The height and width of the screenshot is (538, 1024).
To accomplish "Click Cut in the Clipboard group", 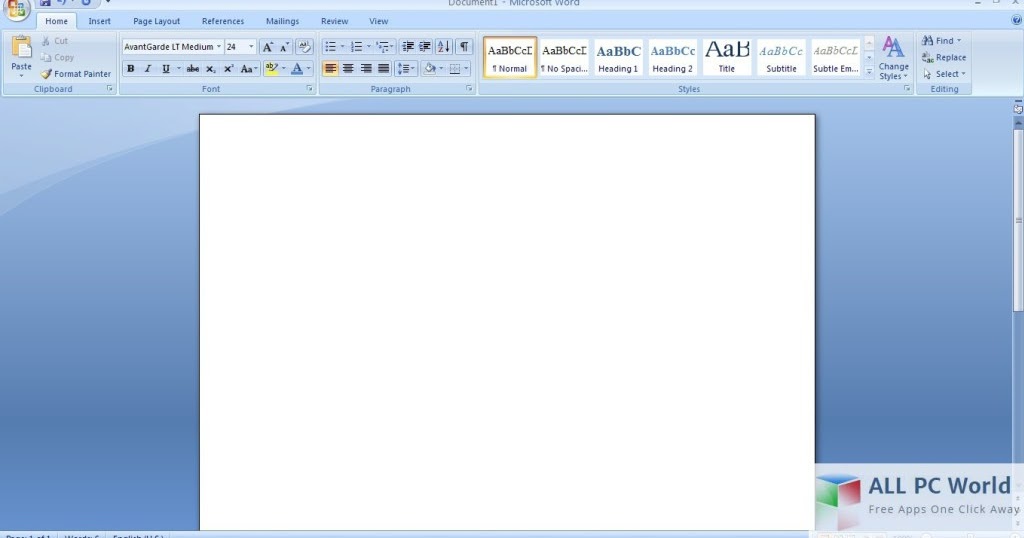I will tap(54, 40).
